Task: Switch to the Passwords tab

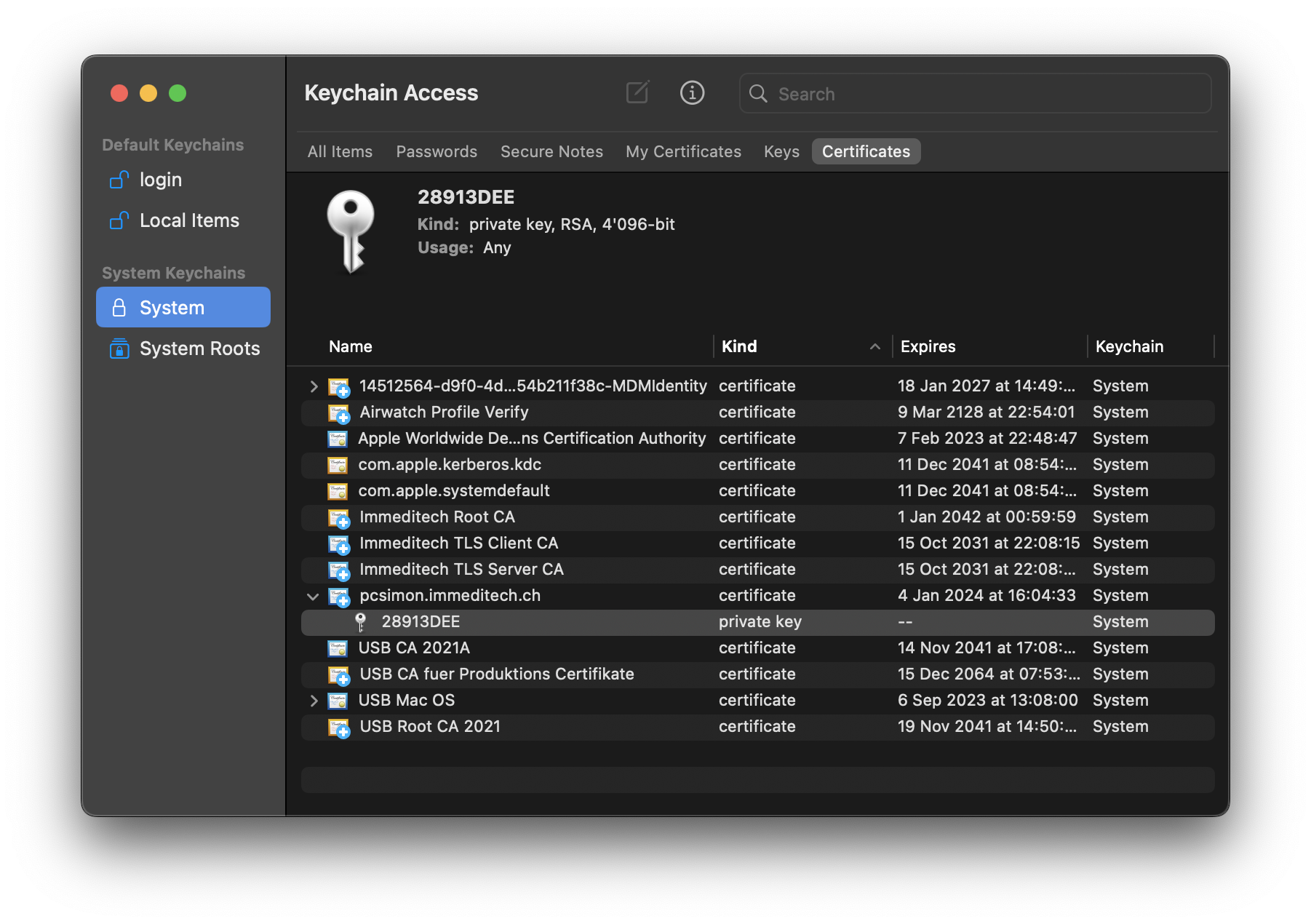Action: (437, 151)
